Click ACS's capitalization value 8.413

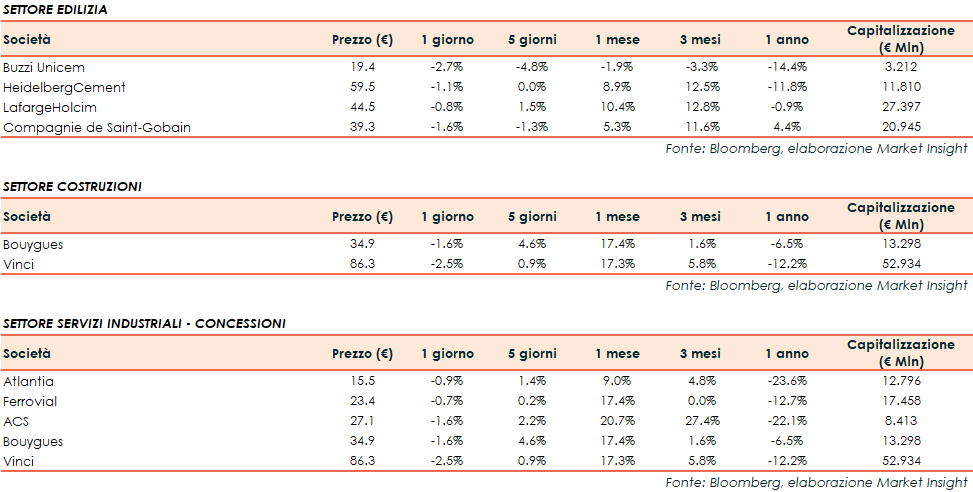[x=901, y=421]
